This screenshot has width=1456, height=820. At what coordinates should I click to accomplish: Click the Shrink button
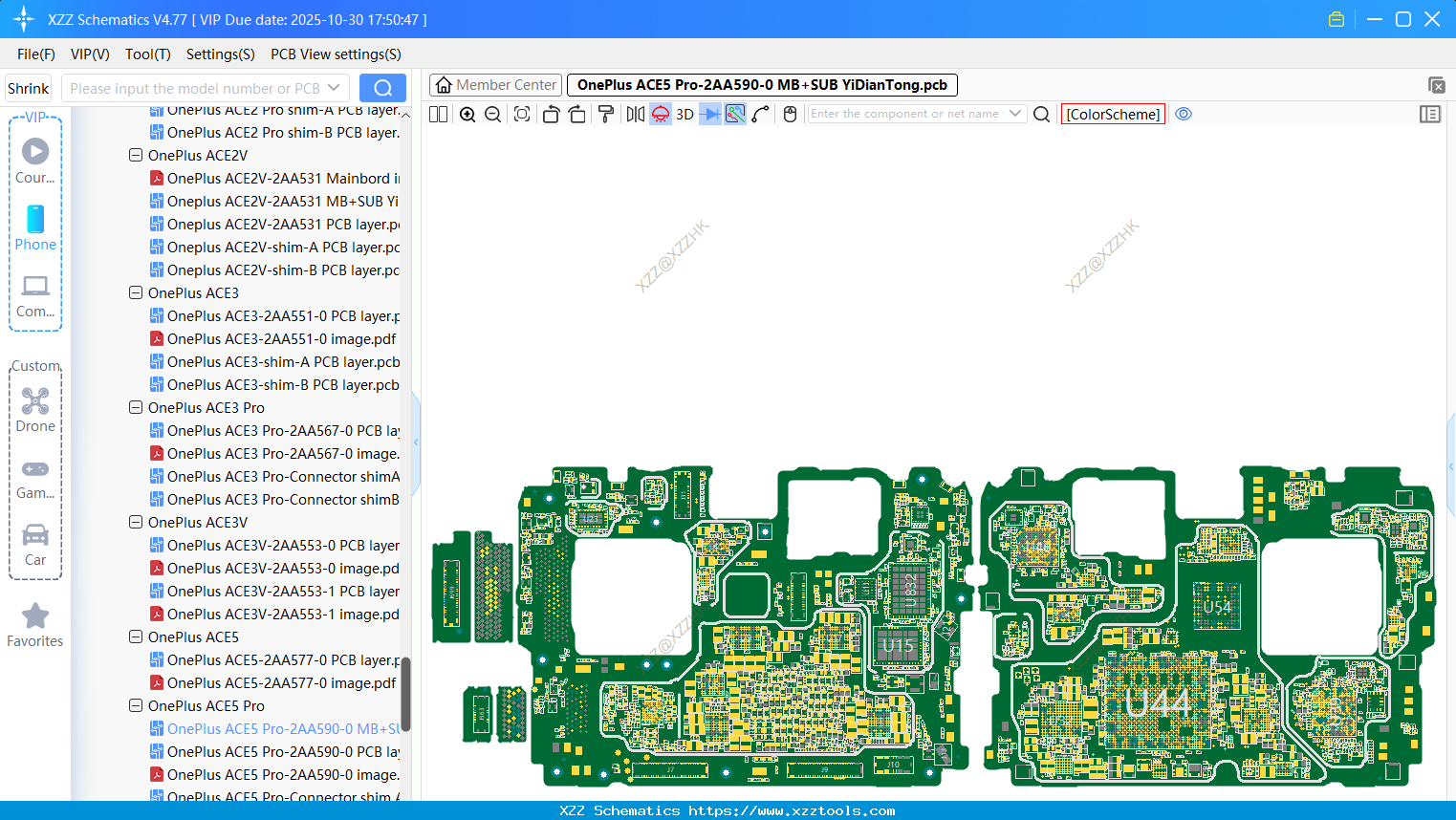29,88
